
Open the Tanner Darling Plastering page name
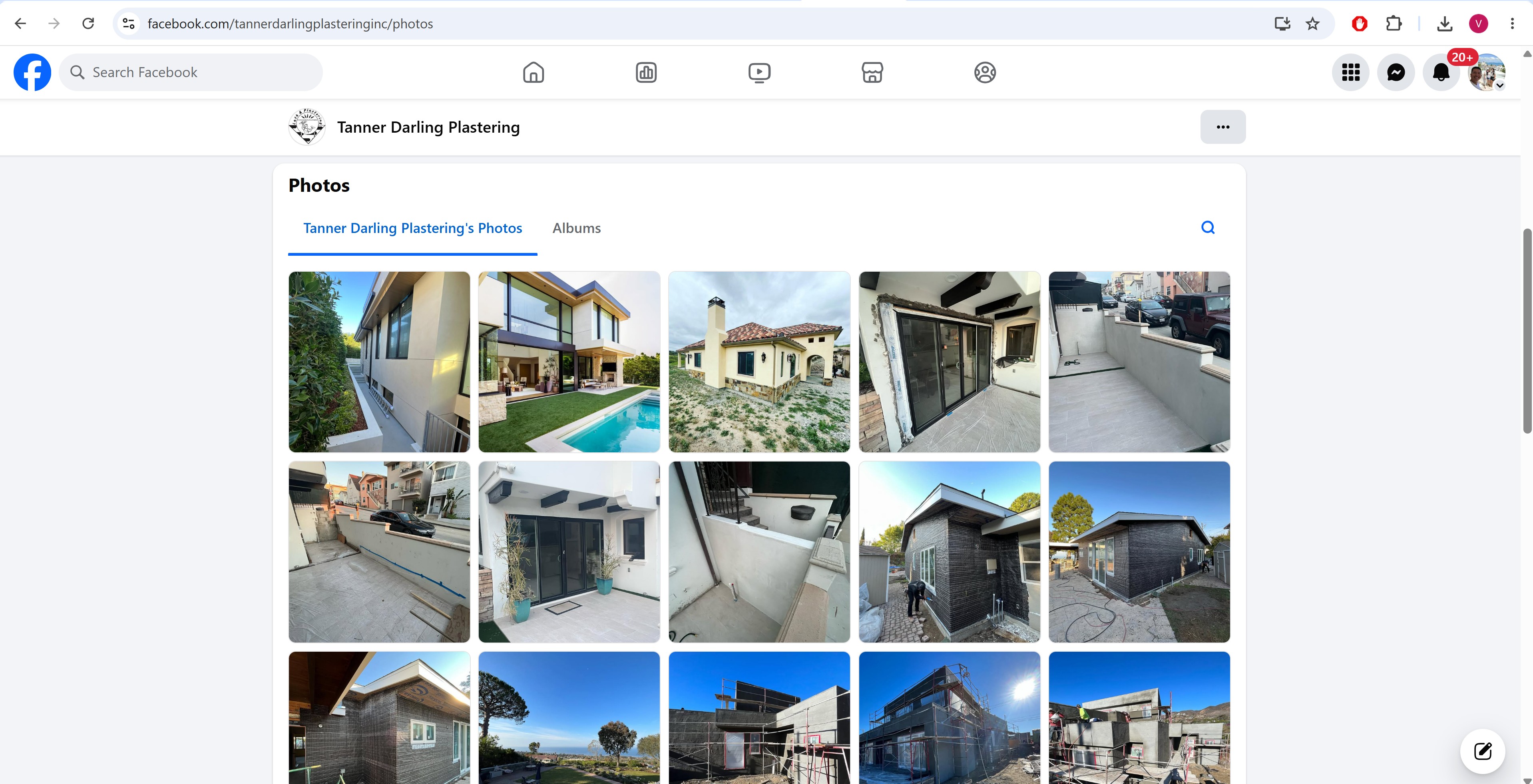428,127
